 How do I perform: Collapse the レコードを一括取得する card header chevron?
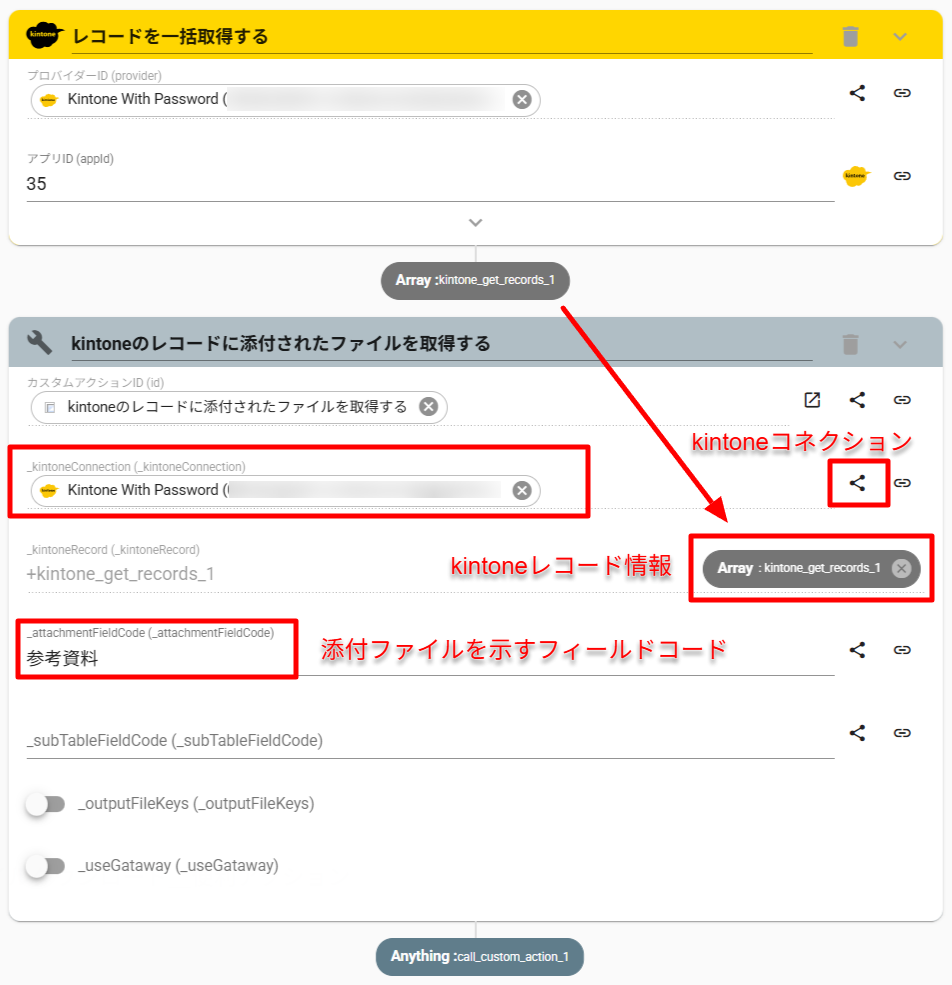[900, 37]
